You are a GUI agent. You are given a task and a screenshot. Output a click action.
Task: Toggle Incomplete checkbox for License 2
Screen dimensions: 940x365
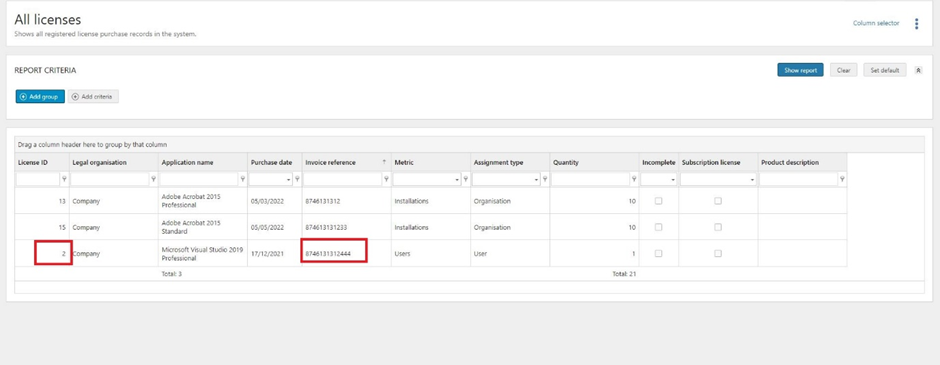coord(658,254)
